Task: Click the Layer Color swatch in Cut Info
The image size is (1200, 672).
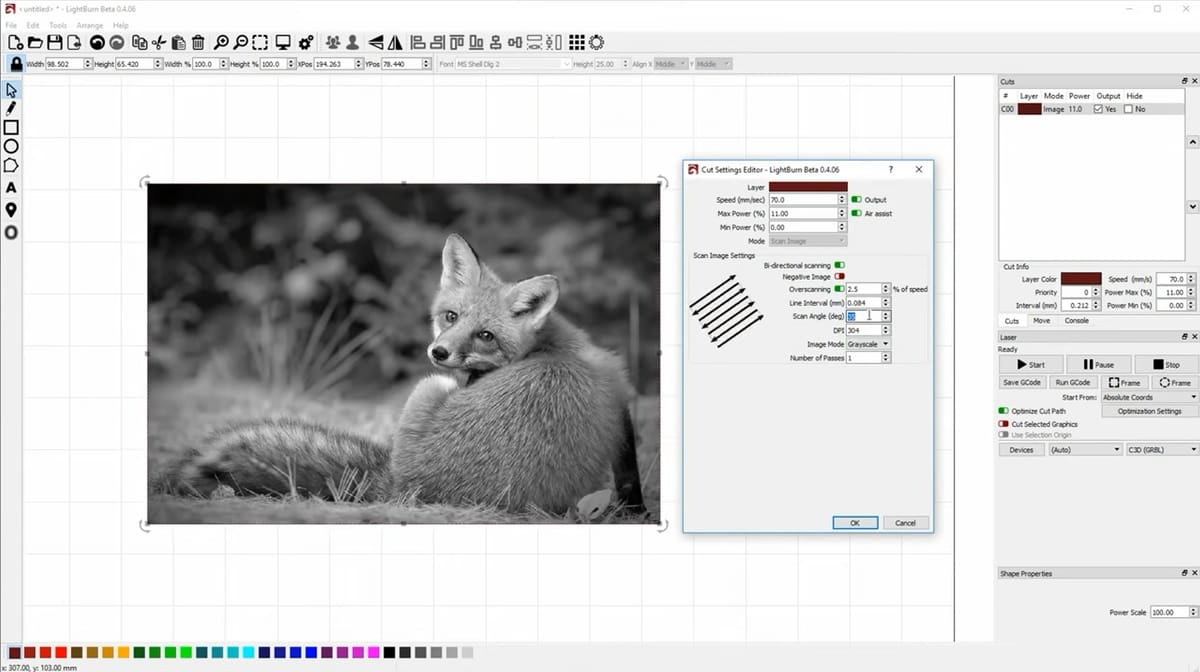Action: (x=1081, y=279)
